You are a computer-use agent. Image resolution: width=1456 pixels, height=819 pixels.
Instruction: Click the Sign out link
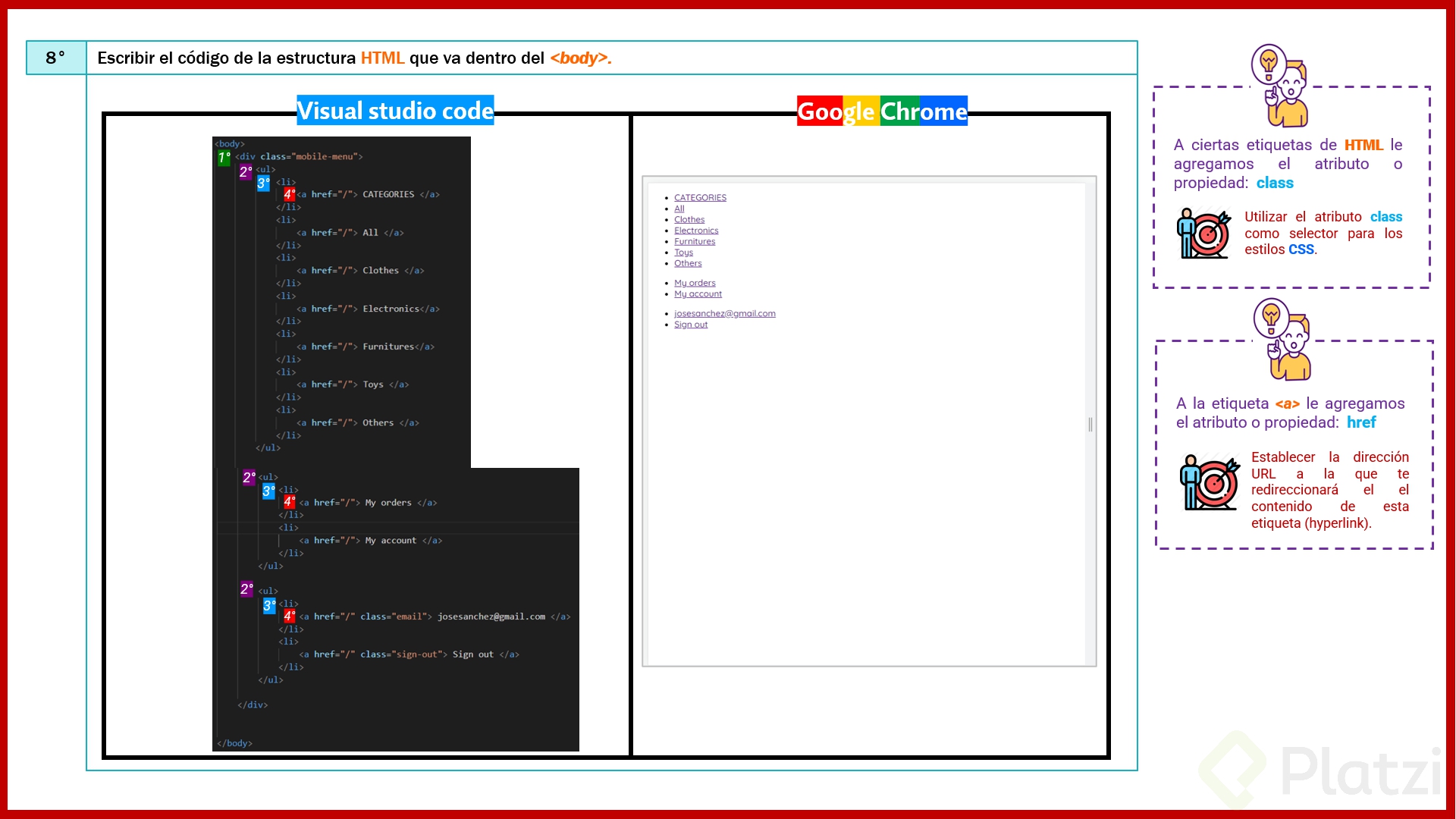pos(691,324)
